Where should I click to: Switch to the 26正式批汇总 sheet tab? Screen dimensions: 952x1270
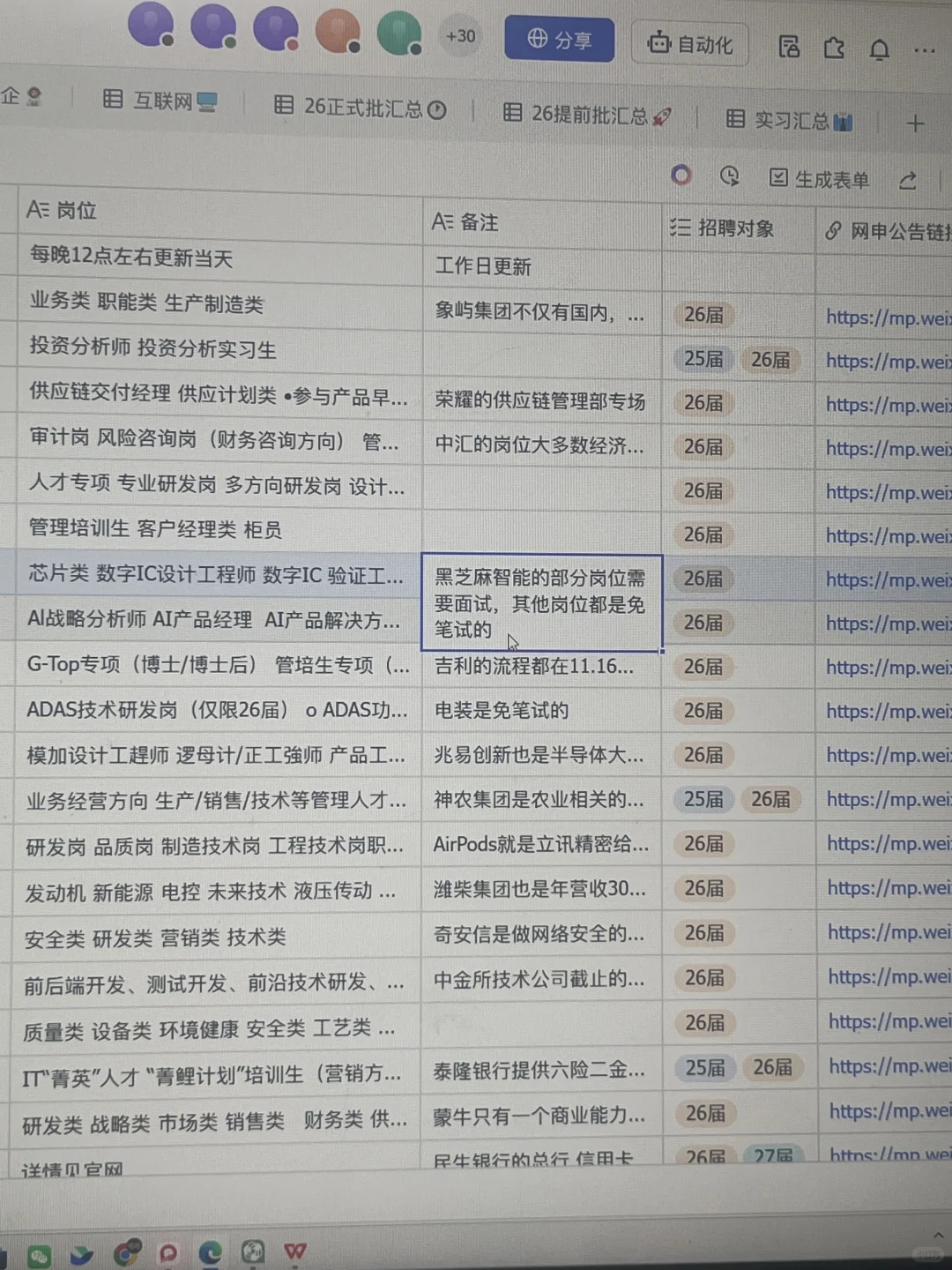point(360,108)
